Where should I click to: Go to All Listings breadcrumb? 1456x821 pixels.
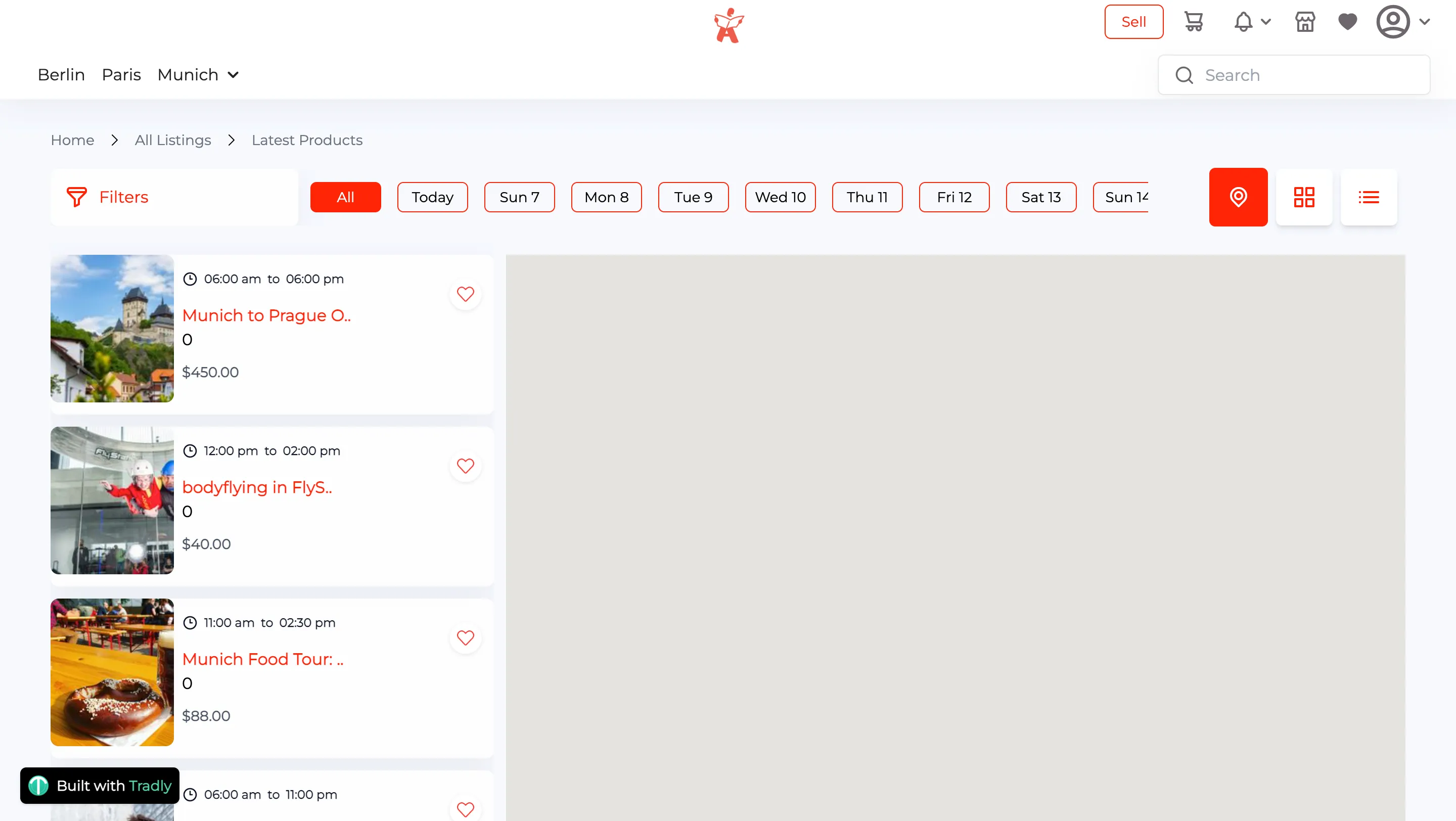point(172,140)
